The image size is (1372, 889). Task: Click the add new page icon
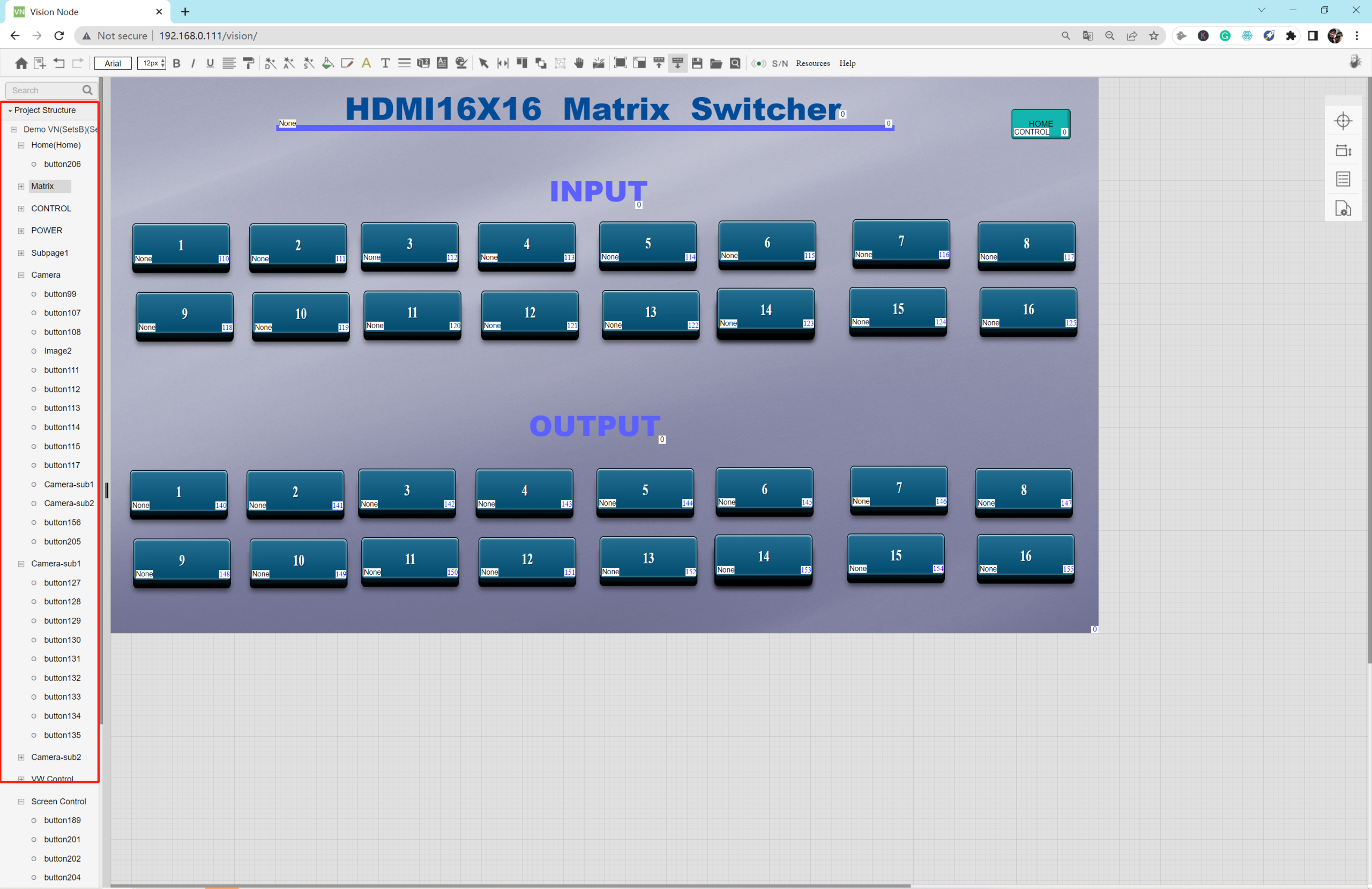point(40,63)
